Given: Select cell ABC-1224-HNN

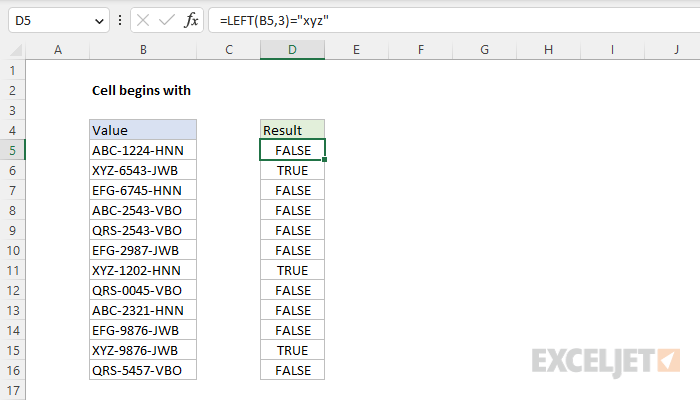Looking at the screenshot, I should click(143, 150).
